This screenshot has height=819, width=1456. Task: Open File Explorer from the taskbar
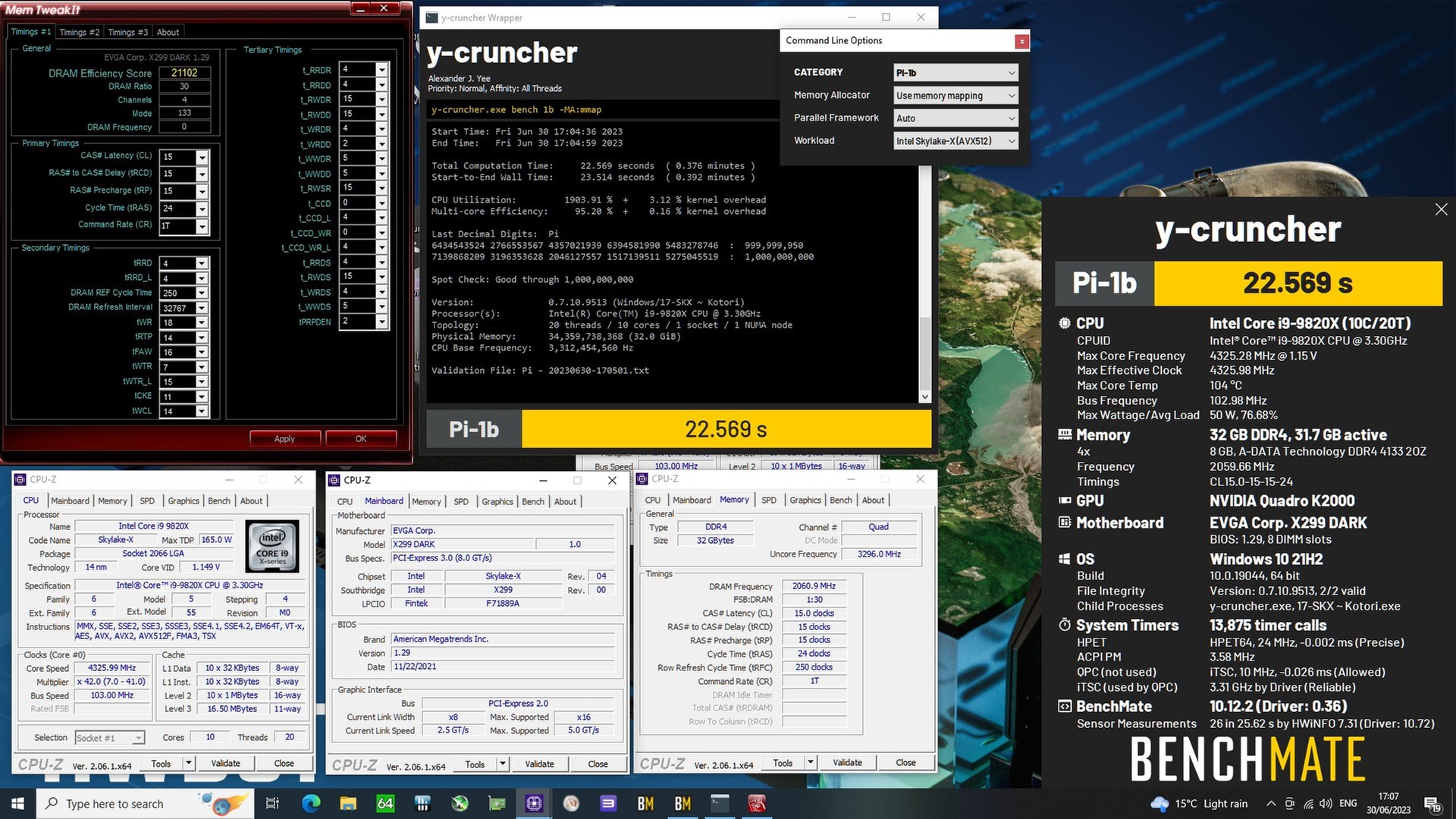[x=348, y=803]
